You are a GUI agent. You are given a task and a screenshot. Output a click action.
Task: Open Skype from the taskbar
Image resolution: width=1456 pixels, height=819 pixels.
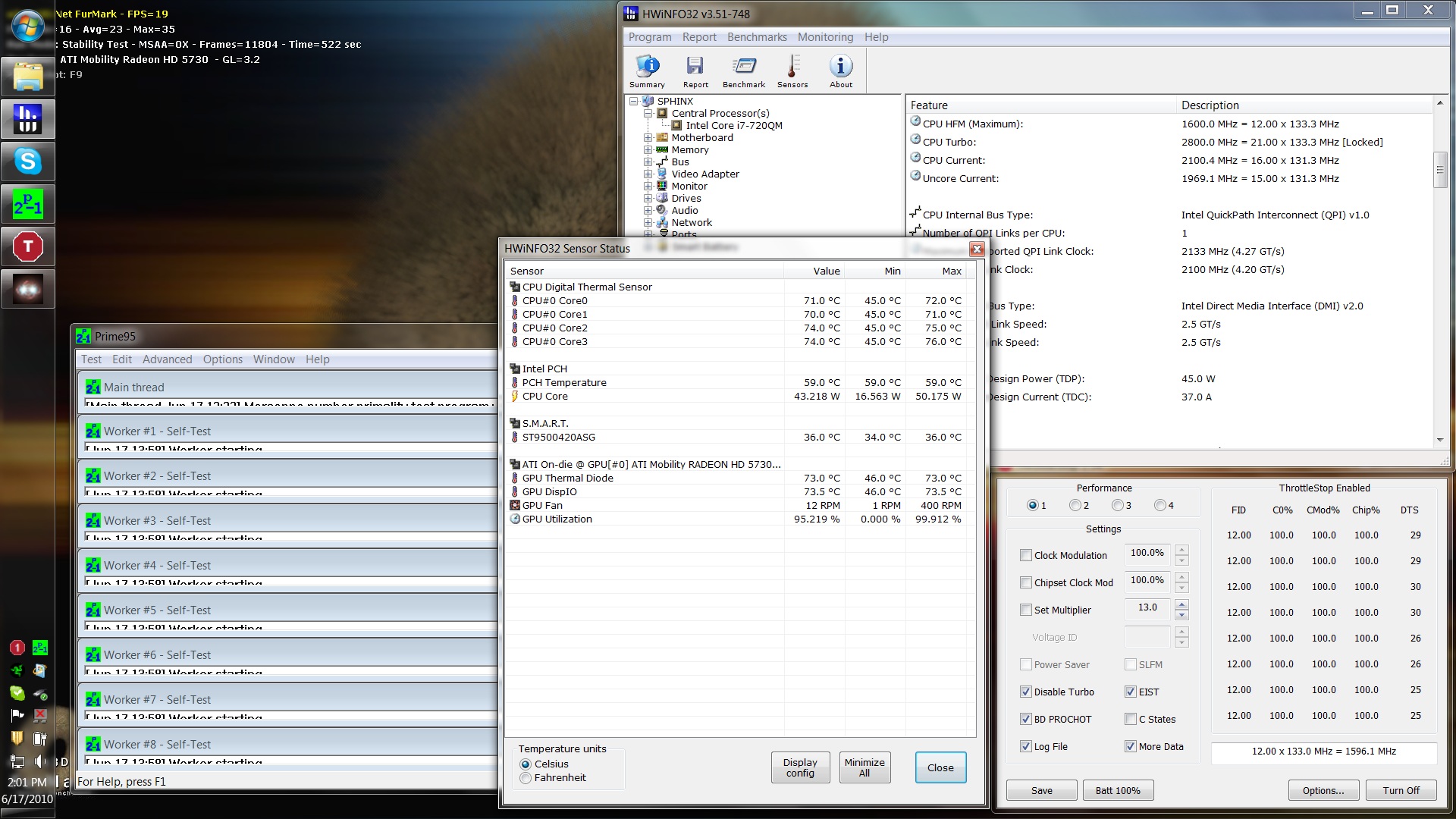pos(28,162)
